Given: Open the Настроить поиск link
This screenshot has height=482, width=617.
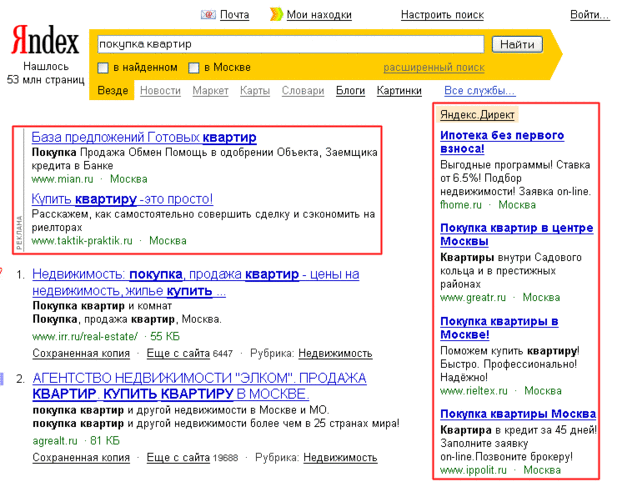Looking at the screenshot, I should click(442, 15).
